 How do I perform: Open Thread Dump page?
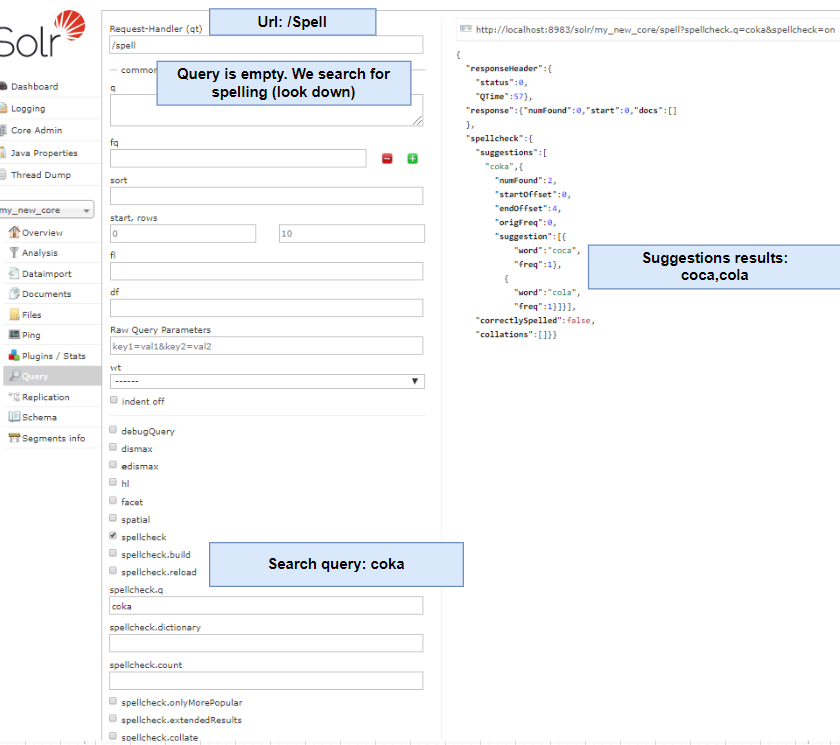click(x=41, y=175)
